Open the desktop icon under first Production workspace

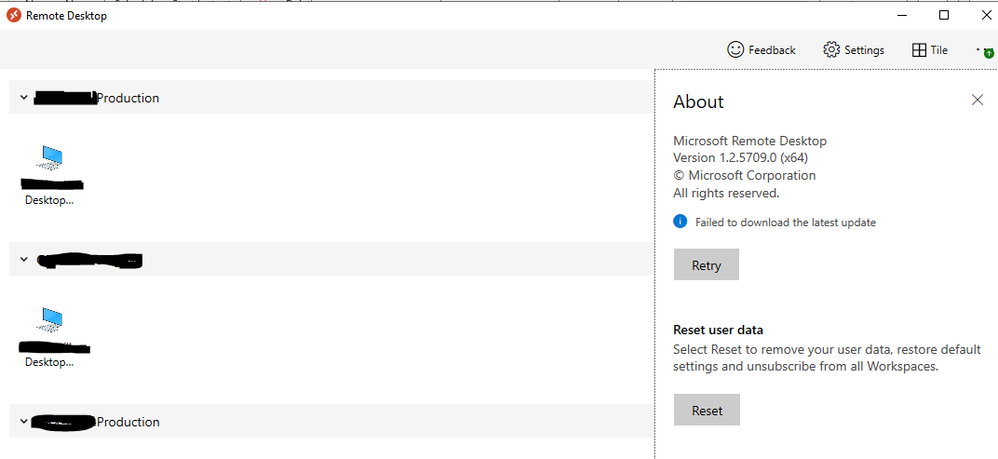pos(49,160)
